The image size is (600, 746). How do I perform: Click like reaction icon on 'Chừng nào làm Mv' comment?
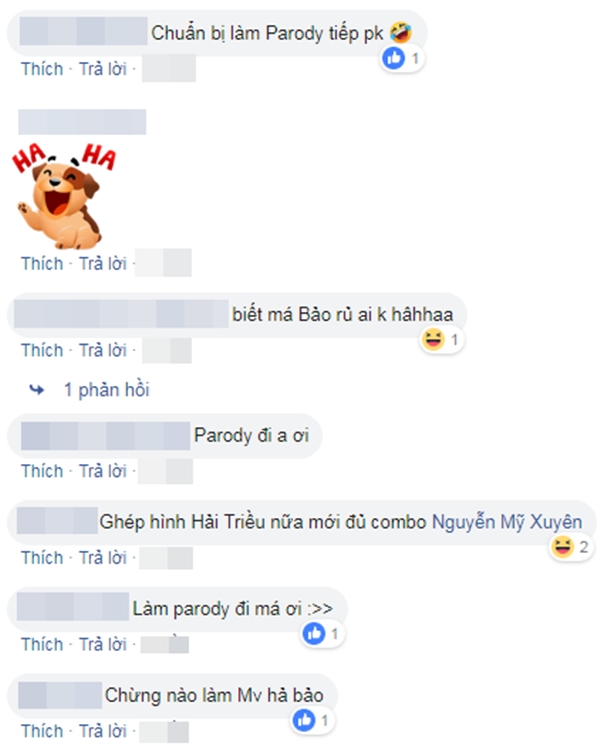pyautogui.click(x=304, y=720)
